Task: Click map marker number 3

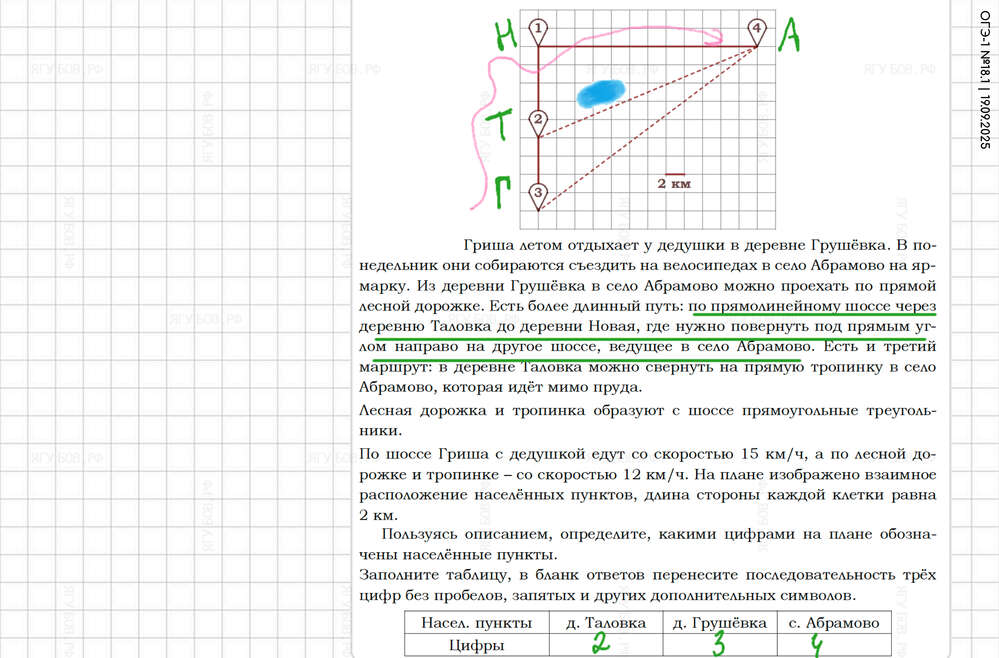Action: coord(539,193)
